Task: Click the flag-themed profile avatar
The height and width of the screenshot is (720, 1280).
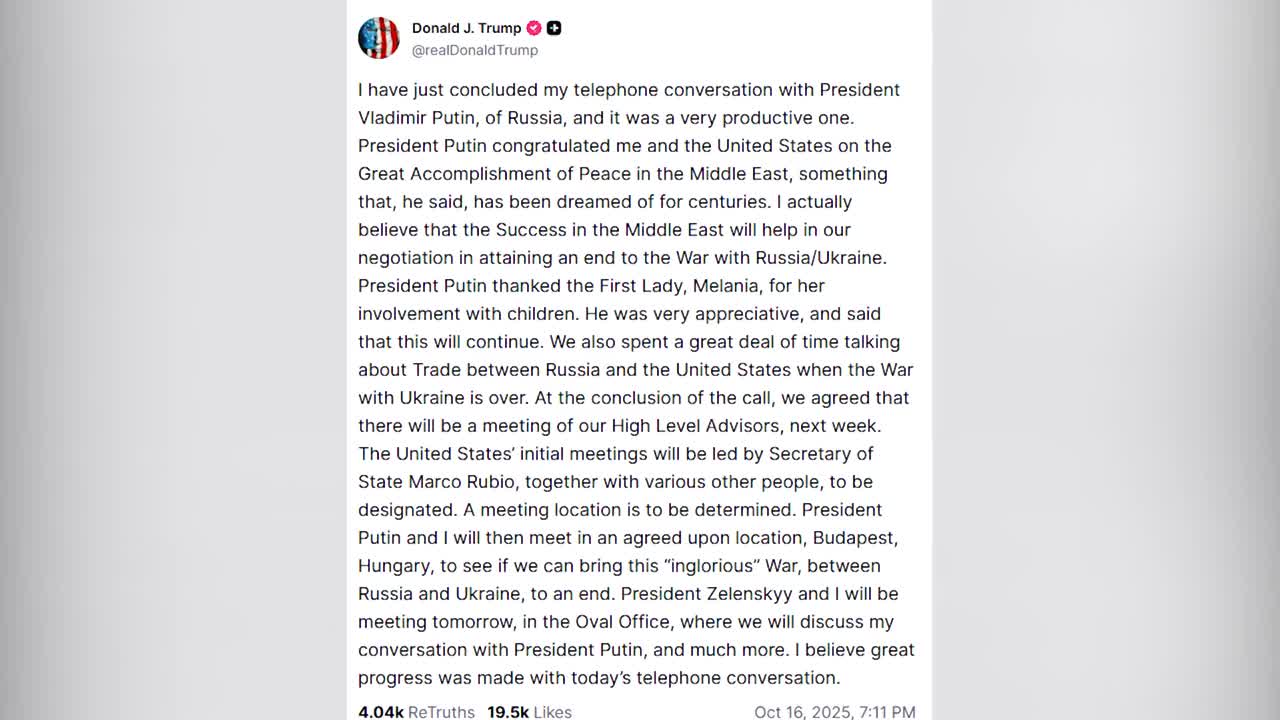Action: click(x=379, y=38)
